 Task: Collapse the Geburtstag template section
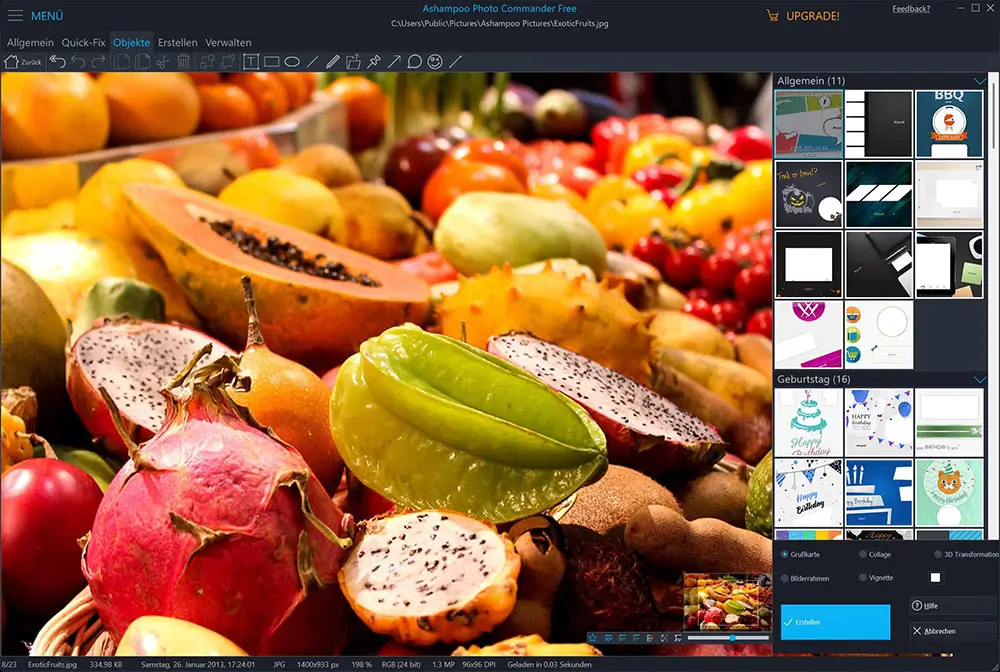point(980,380)
